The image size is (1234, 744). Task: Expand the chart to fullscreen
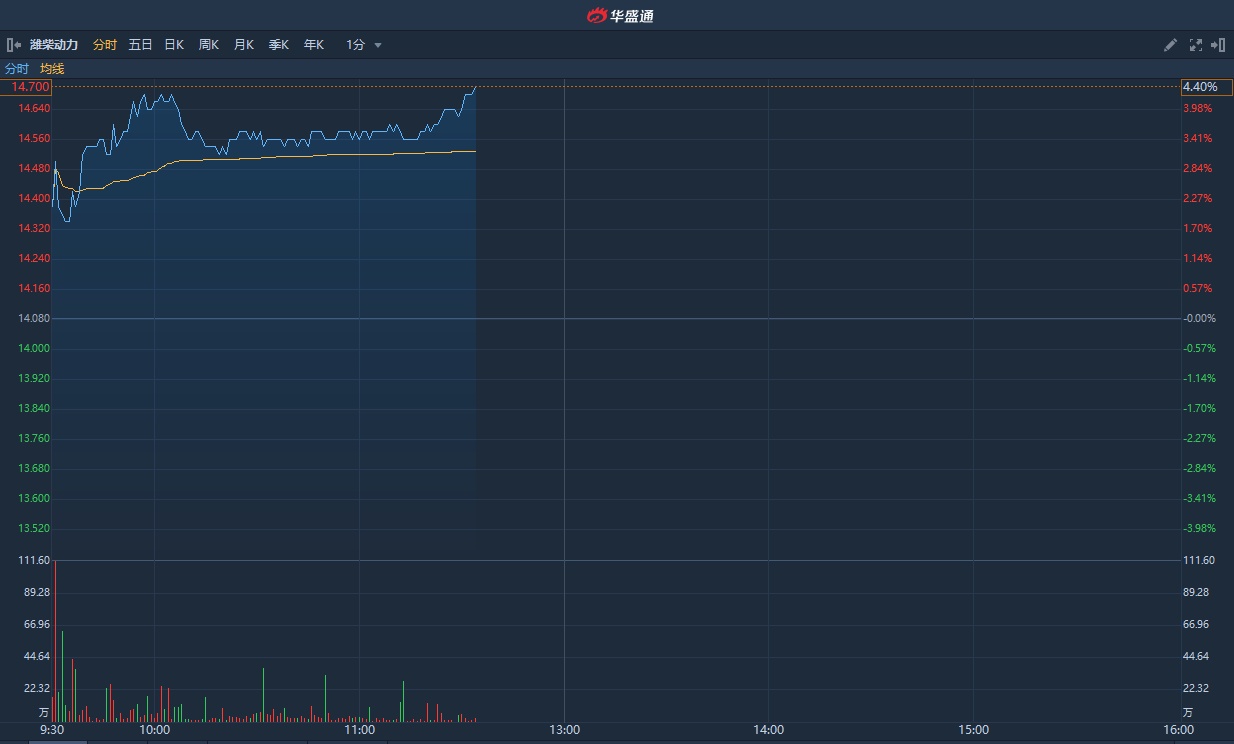click(1195, 45)
